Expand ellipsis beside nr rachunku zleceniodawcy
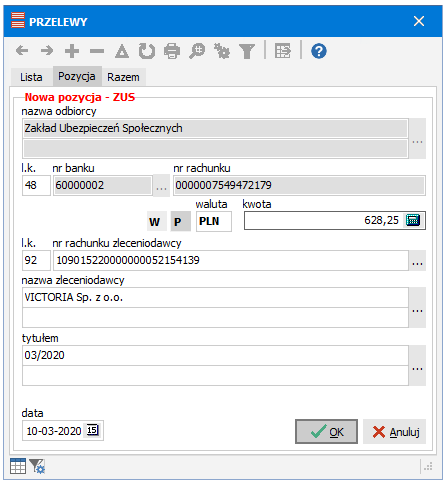The width and height of the screenshot is (446, 484). (417, 260)
